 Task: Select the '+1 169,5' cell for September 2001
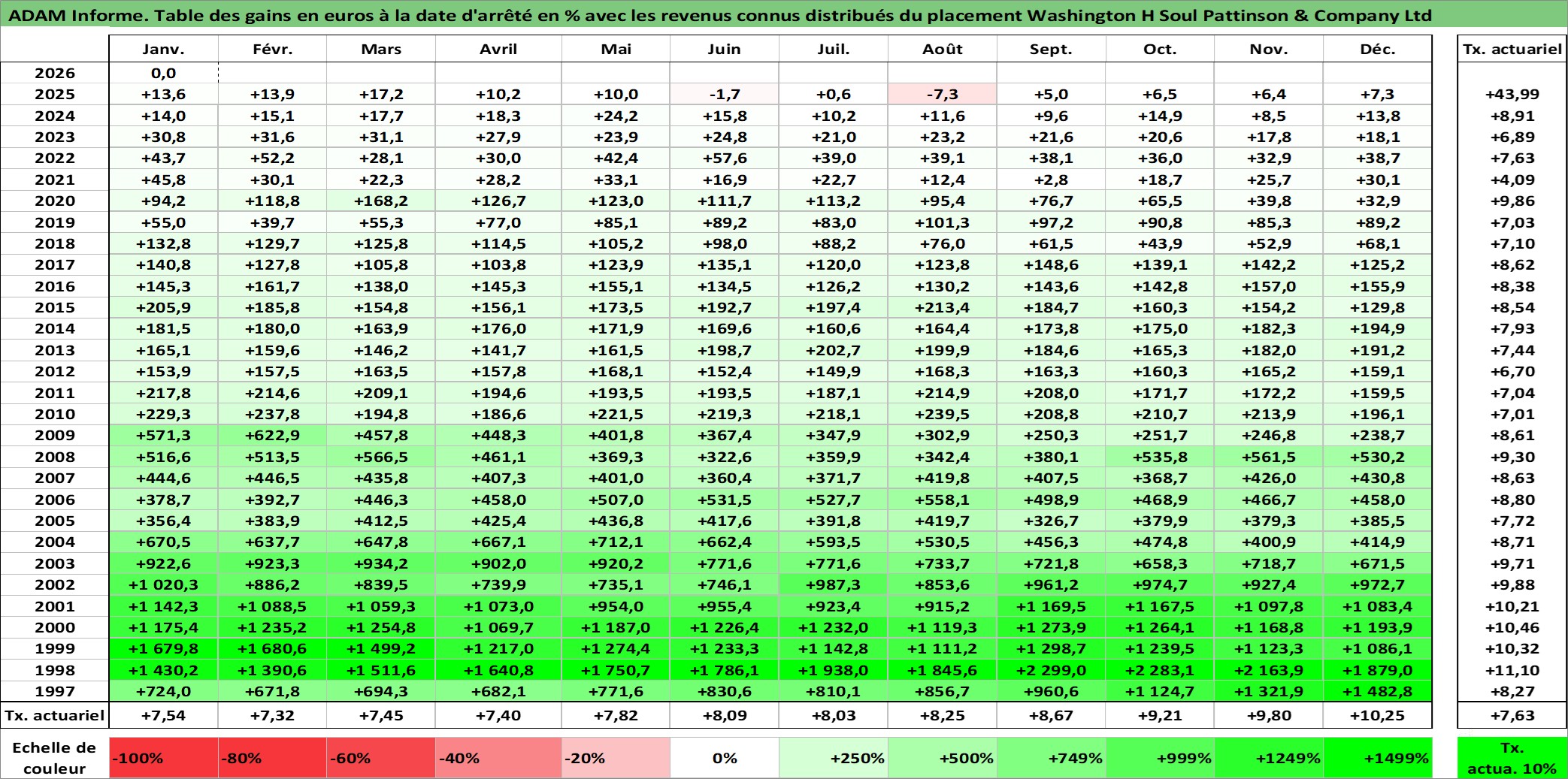(1051, 606)
